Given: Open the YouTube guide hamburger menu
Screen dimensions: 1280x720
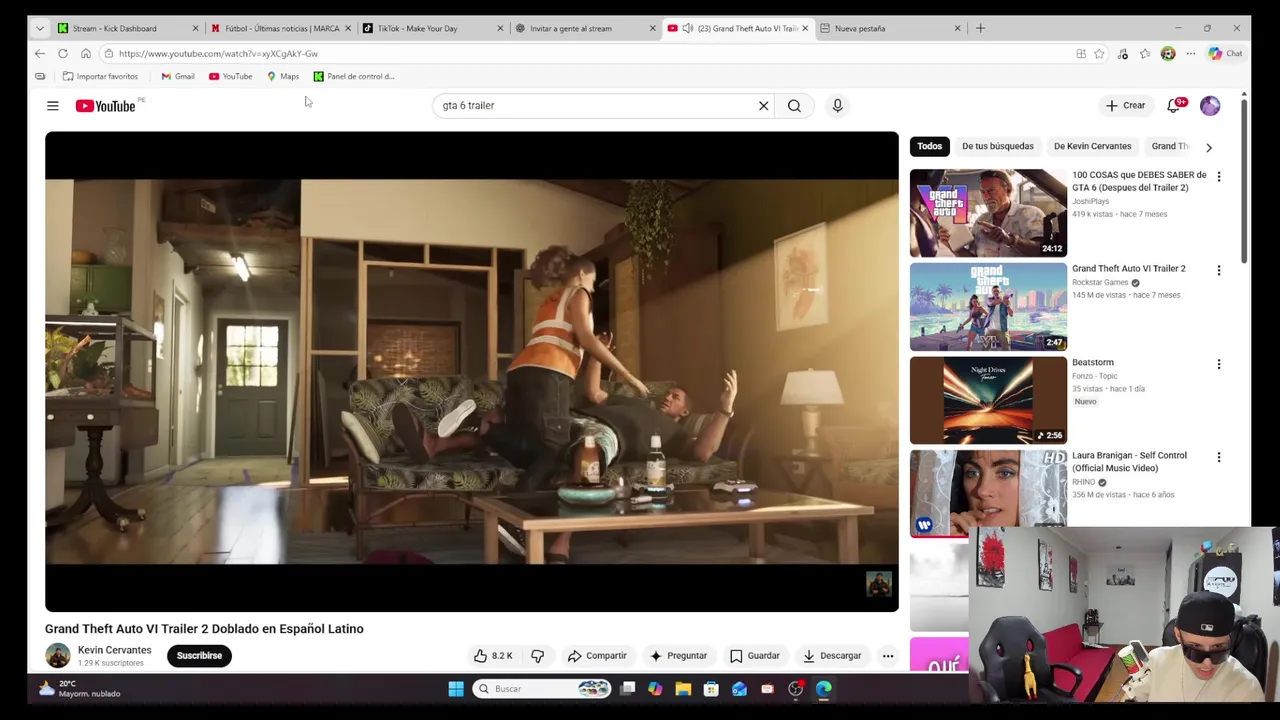Looking at the screenshot, I should (52, 106).
